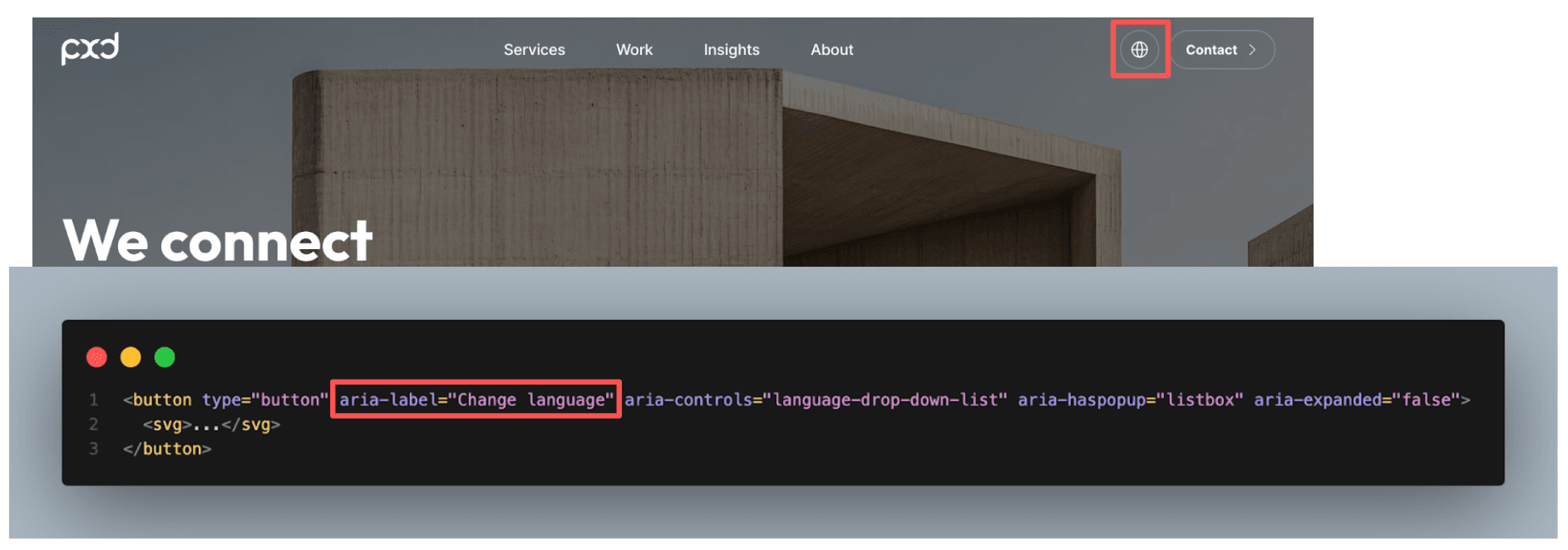Image resolution: width=1568 pixels, height=550 pixels.
Task: Go to the Work page
Action: pyautogui.click(x=634, y=50)
